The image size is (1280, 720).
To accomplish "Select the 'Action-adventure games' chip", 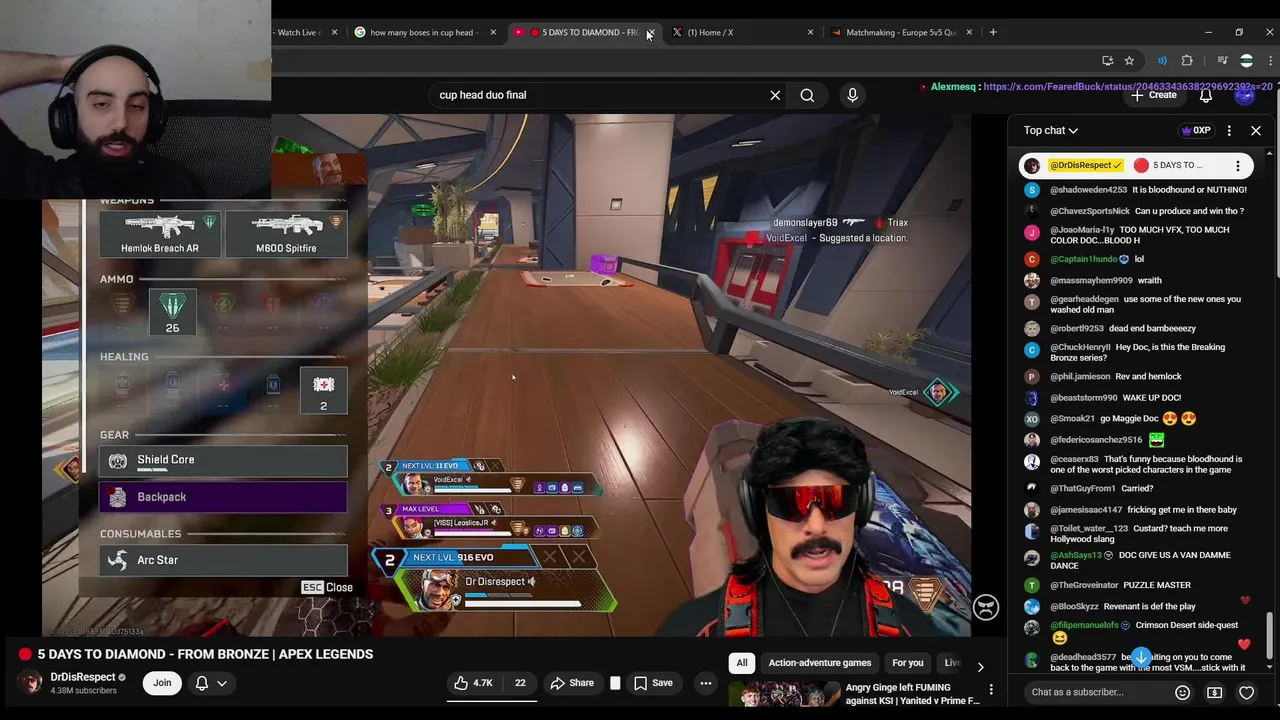I will 820,662.
